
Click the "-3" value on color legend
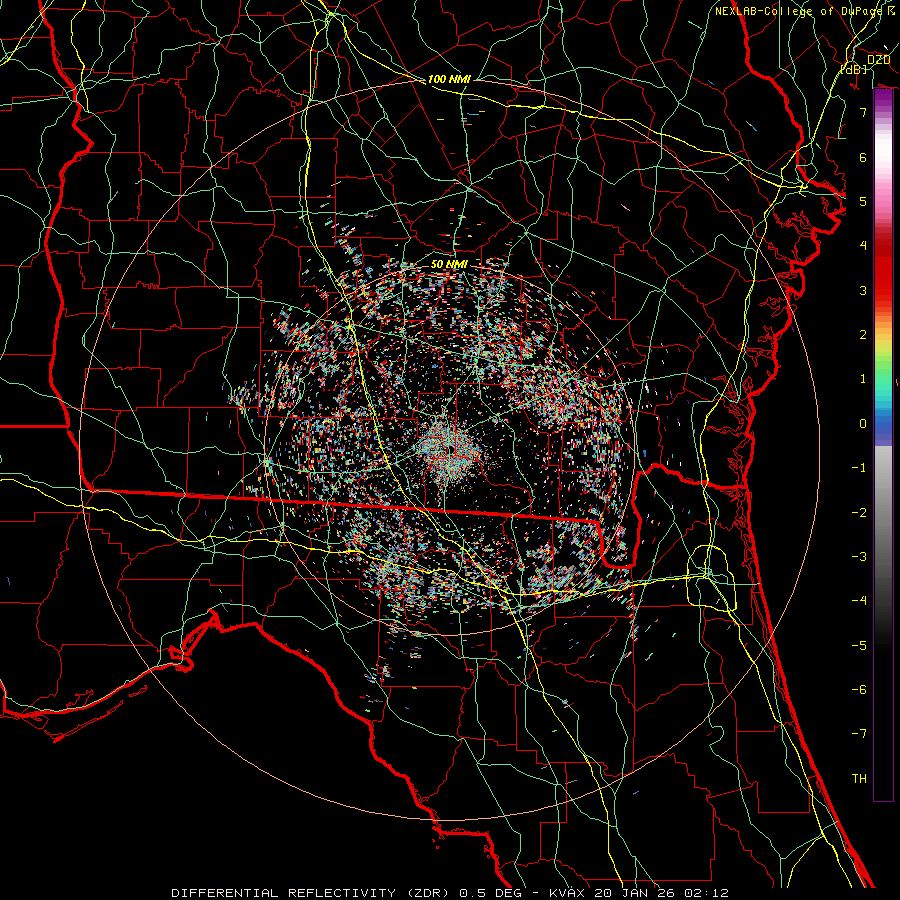coord(859,557)
